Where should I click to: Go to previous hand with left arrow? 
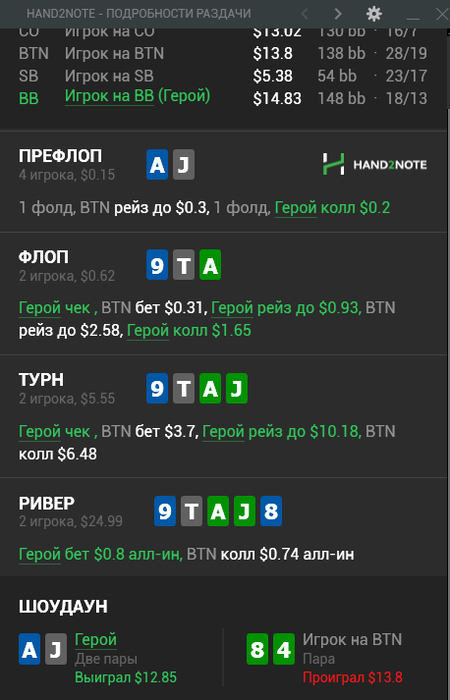305,14
